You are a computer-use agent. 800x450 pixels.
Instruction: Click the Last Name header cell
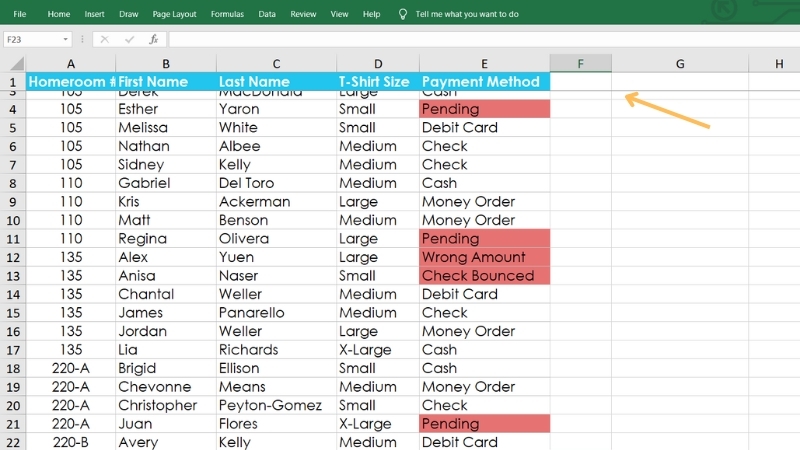click(276, 82)
